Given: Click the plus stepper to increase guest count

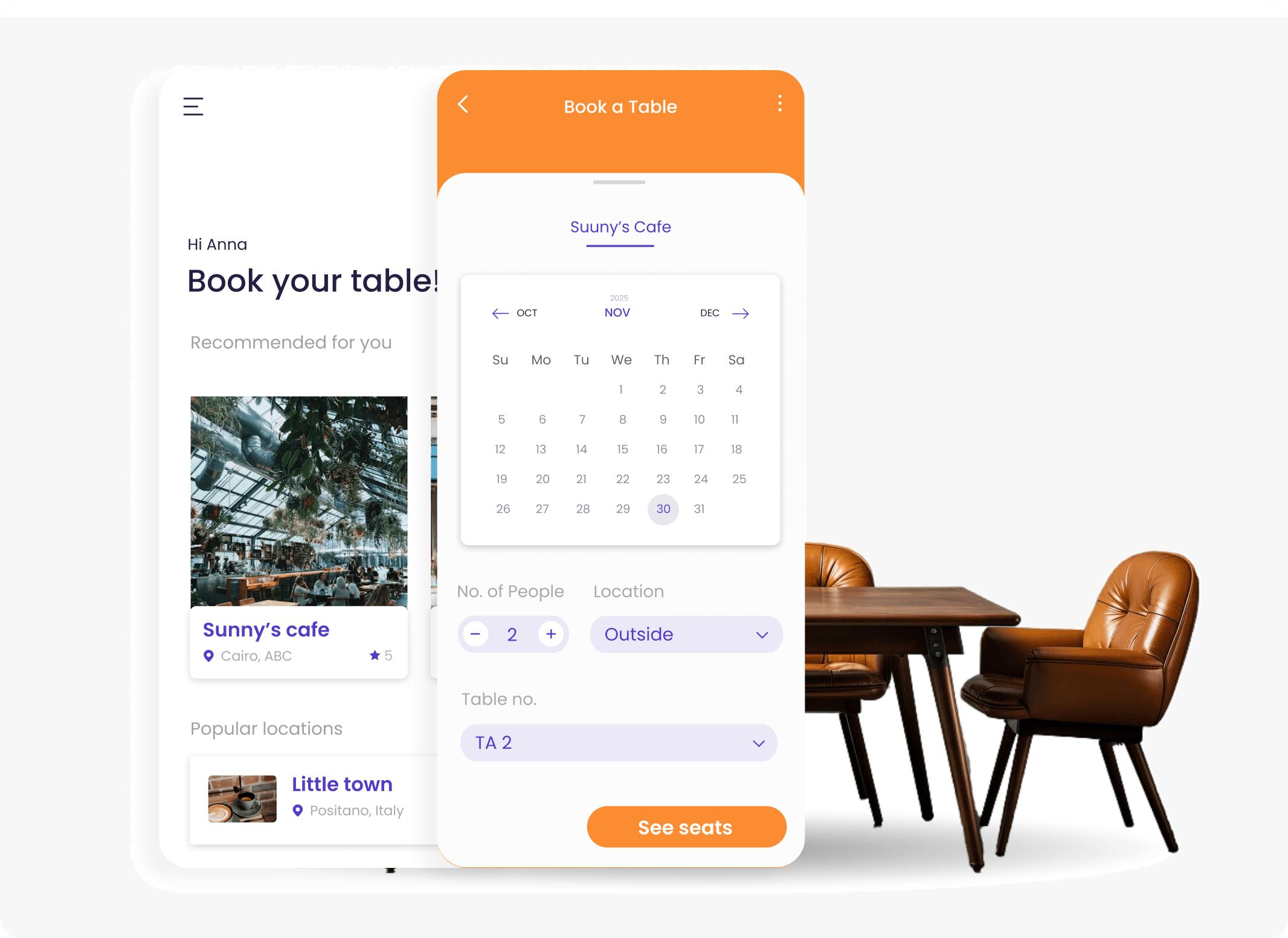Looking at the screenshot, I should pyautogui.click(x=550, y=634).
